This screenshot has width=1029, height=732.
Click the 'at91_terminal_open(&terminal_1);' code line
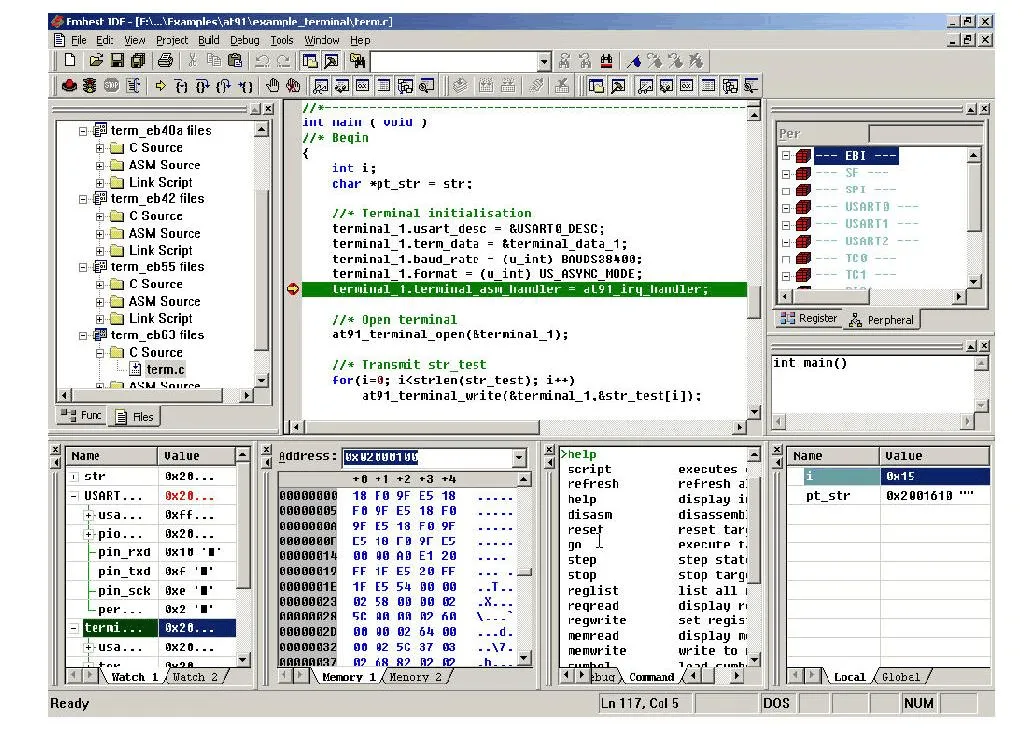(x=450, y=335)
